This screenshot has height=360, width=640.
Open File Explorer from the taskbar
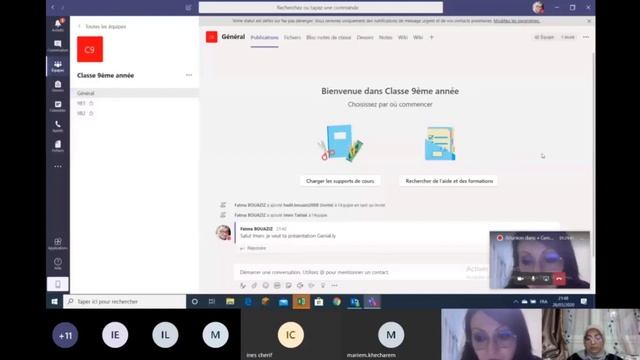(x=230, y=302)
